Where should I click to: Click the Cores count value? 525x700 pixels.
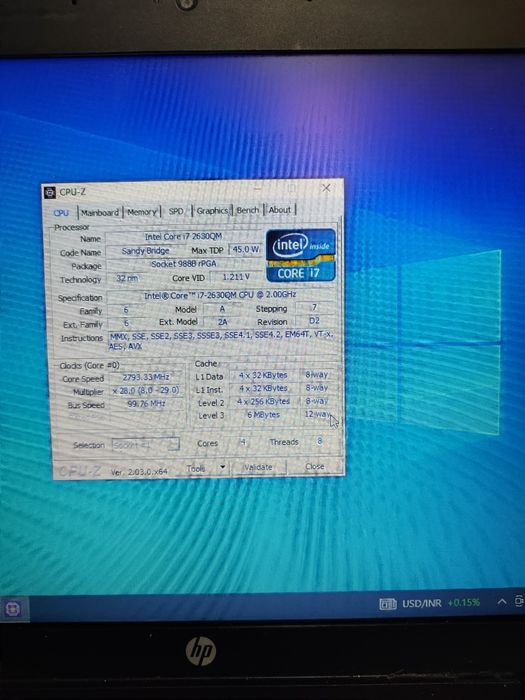pyautogui.click(x=242, y=442)
